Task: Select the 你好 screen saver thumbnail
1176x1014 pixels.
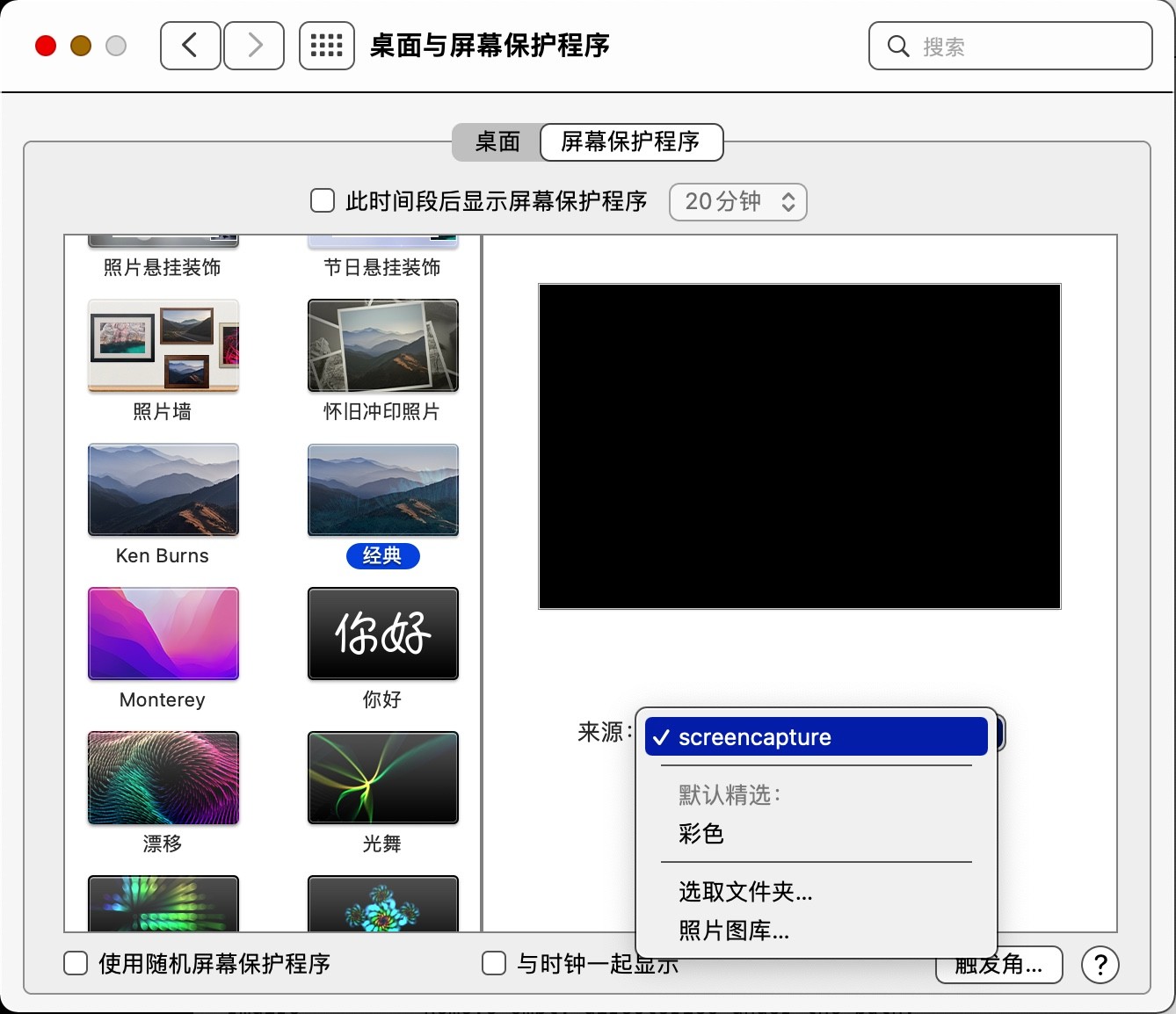Action: click(x=382, y=634)
